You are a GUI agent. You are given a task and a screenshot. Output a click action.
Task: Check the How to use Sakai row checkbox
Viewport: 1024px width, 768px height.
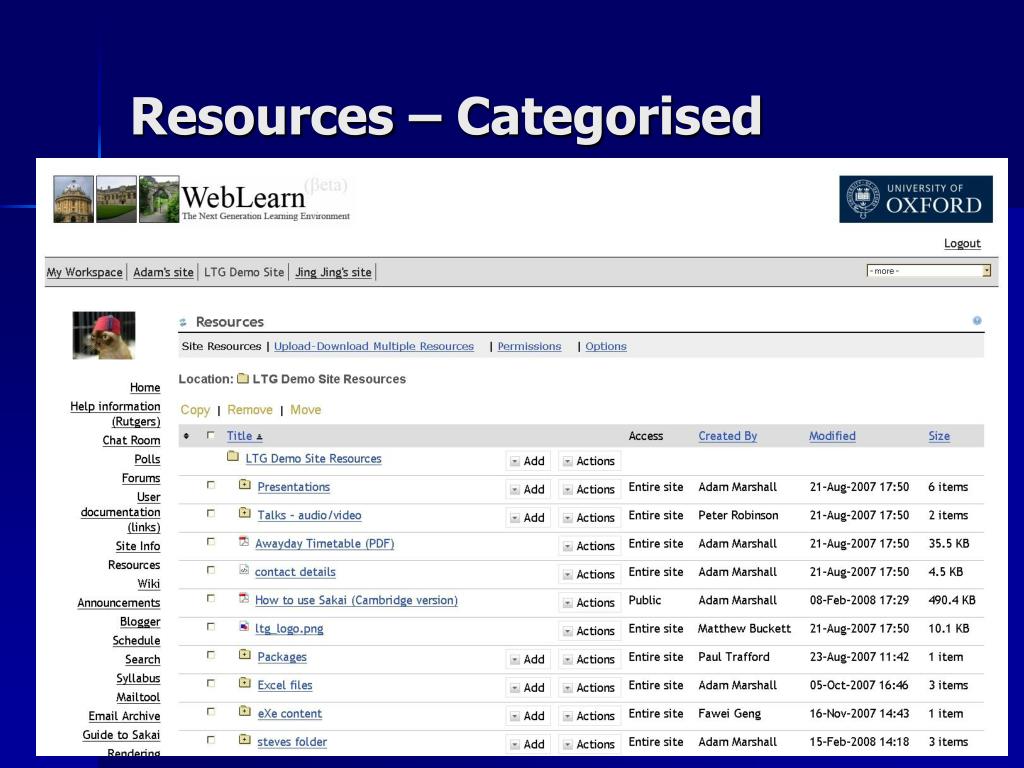[210, 598]
